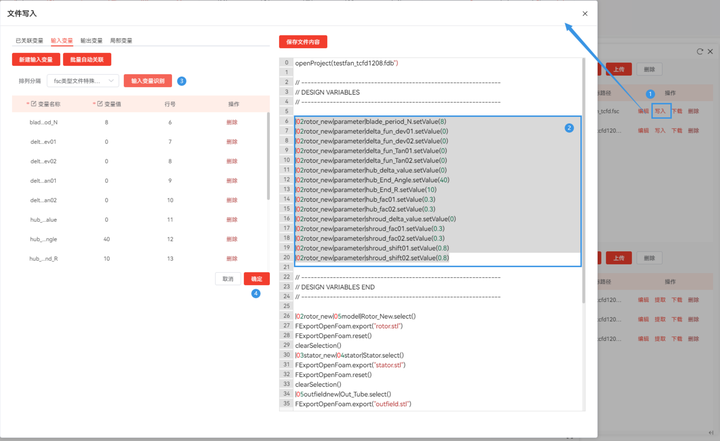The image size is (720, 441).
Task: Click the hub_End_Angle.setValue(40) code line
Action: (x=372, y=180)
